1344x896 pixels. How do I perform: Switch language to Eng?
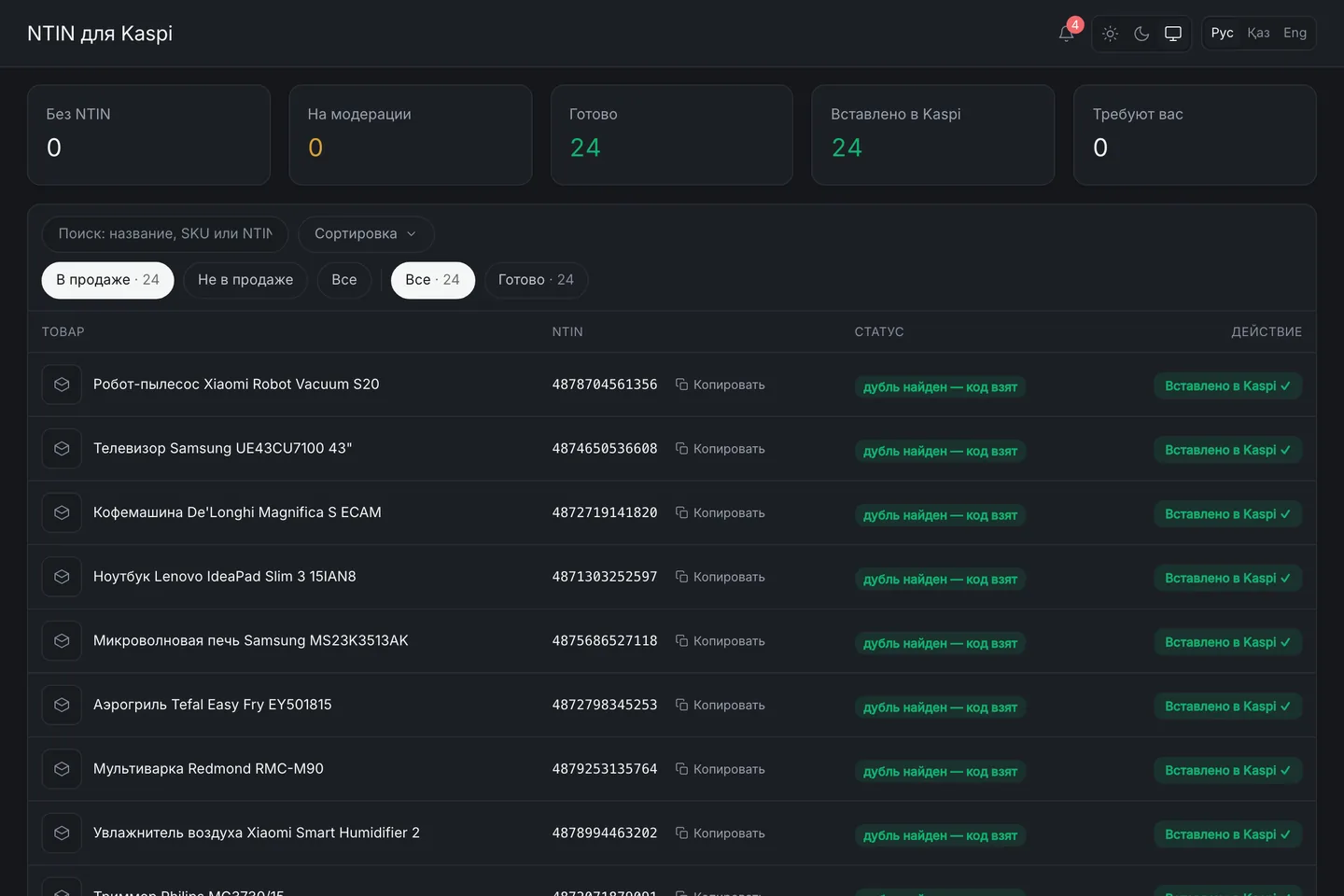[x=1295, y=34]
